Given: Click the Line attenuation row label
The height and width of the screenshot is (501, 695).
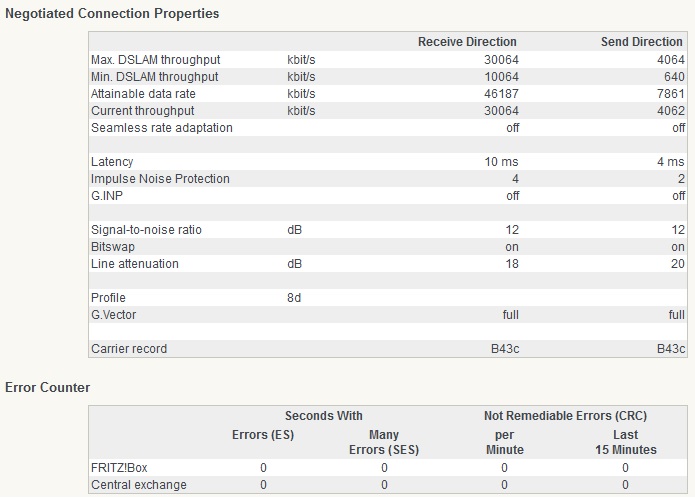Looking at the screenshot, I should tap(134, 264).
